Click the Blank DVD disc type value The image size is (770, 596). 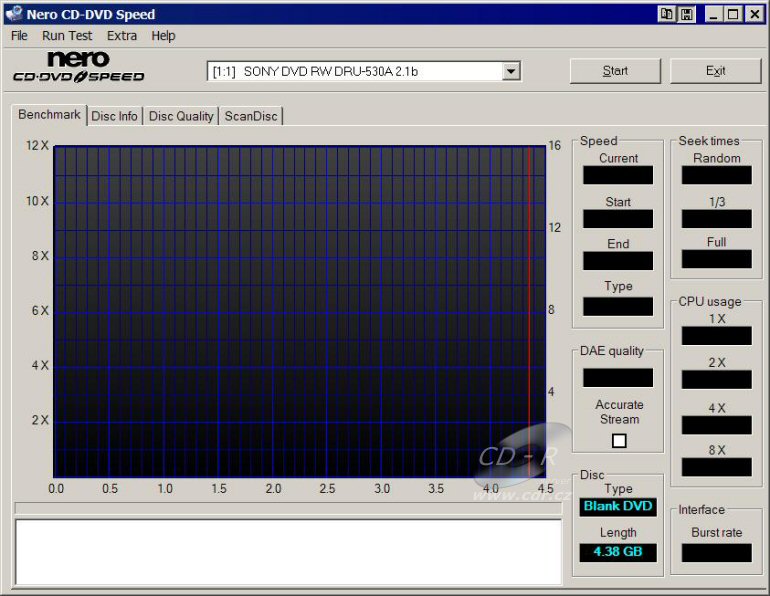point(618,507)
